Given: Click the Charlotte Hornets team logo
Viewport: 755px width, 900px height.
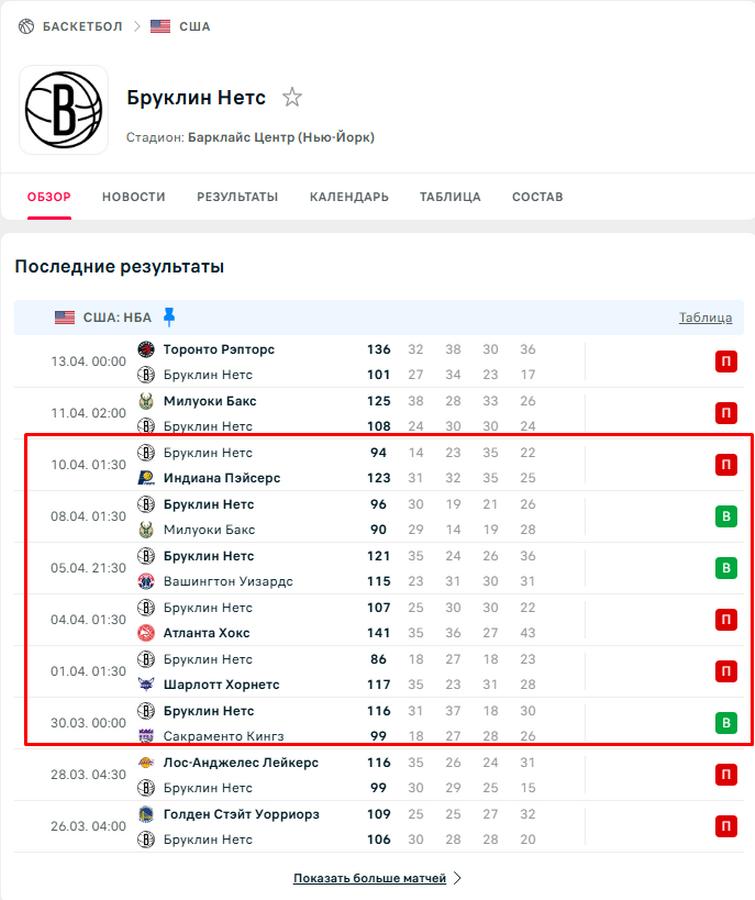Looking at the screenshot, I should coord(146,684).
